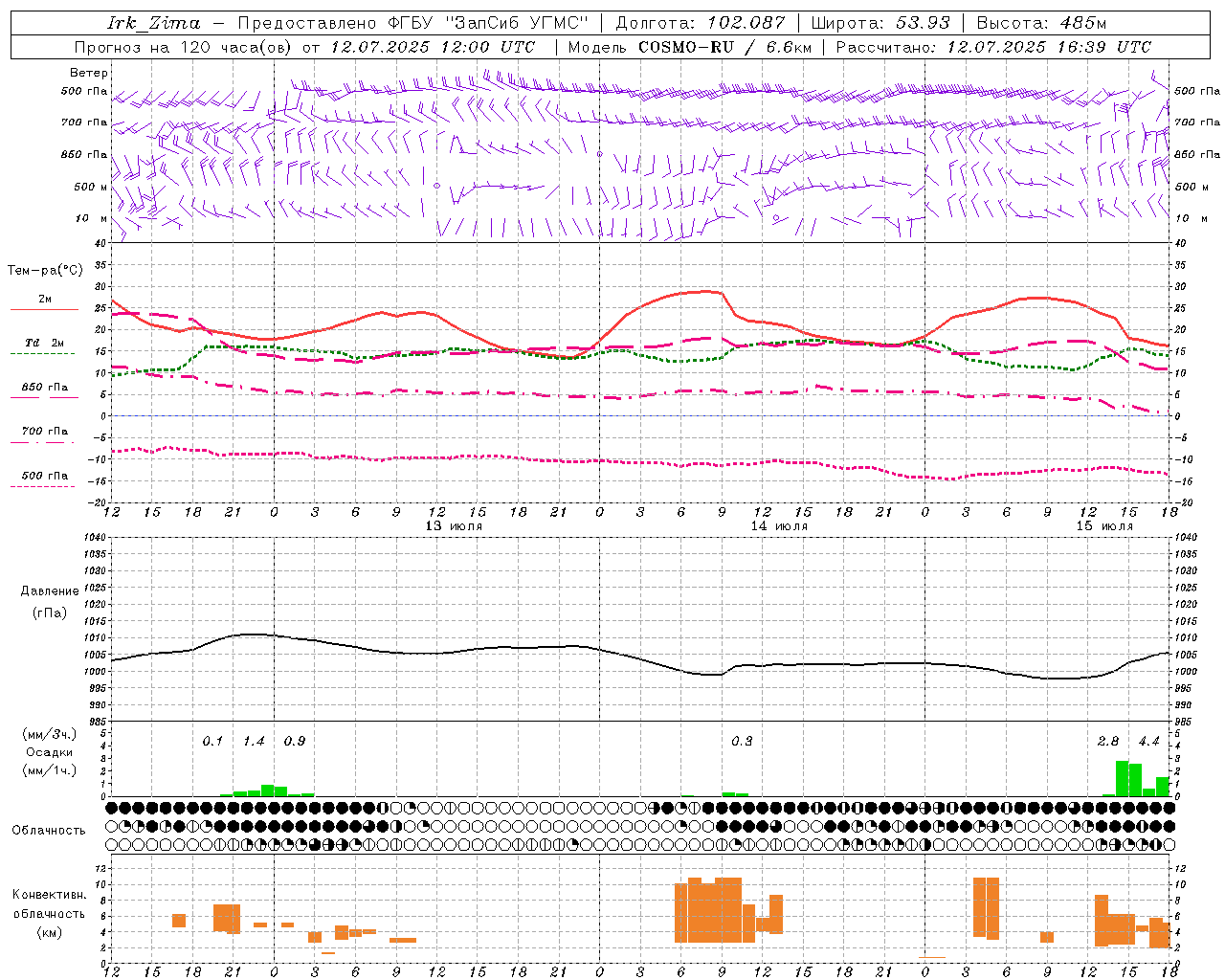Select the "ЗапСиб УГМС" provider text

click(x=517, y=23)
